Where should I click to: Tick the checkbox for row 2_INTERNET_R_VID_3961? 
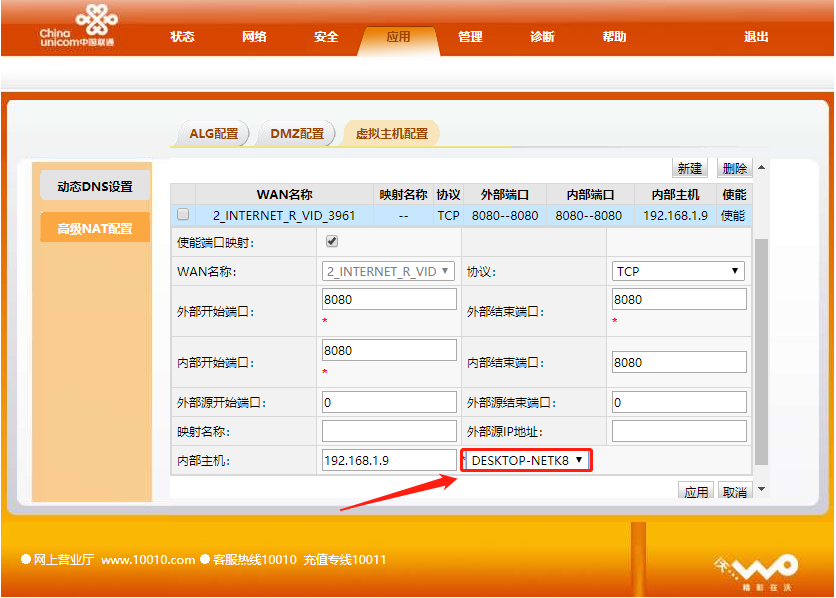(183, 214)
